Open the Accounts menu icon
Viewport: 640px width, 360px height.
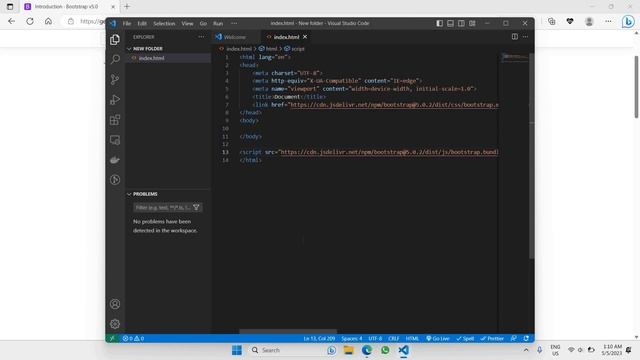(x=115, y=304)
